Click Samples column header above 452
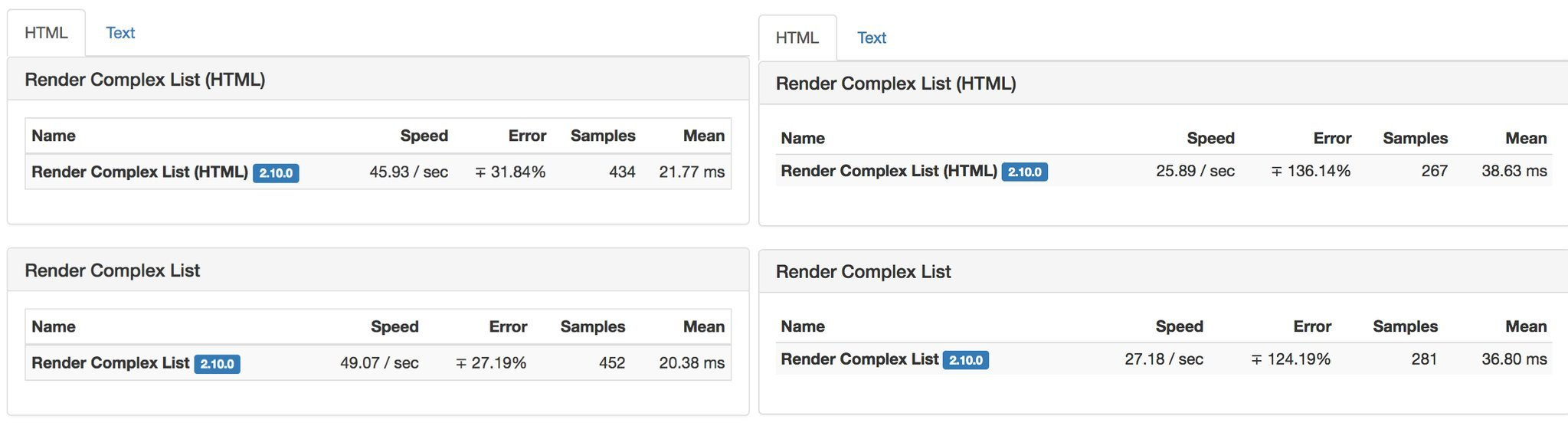The width and height of the screenshot is (1568, 426). (592, 326)
